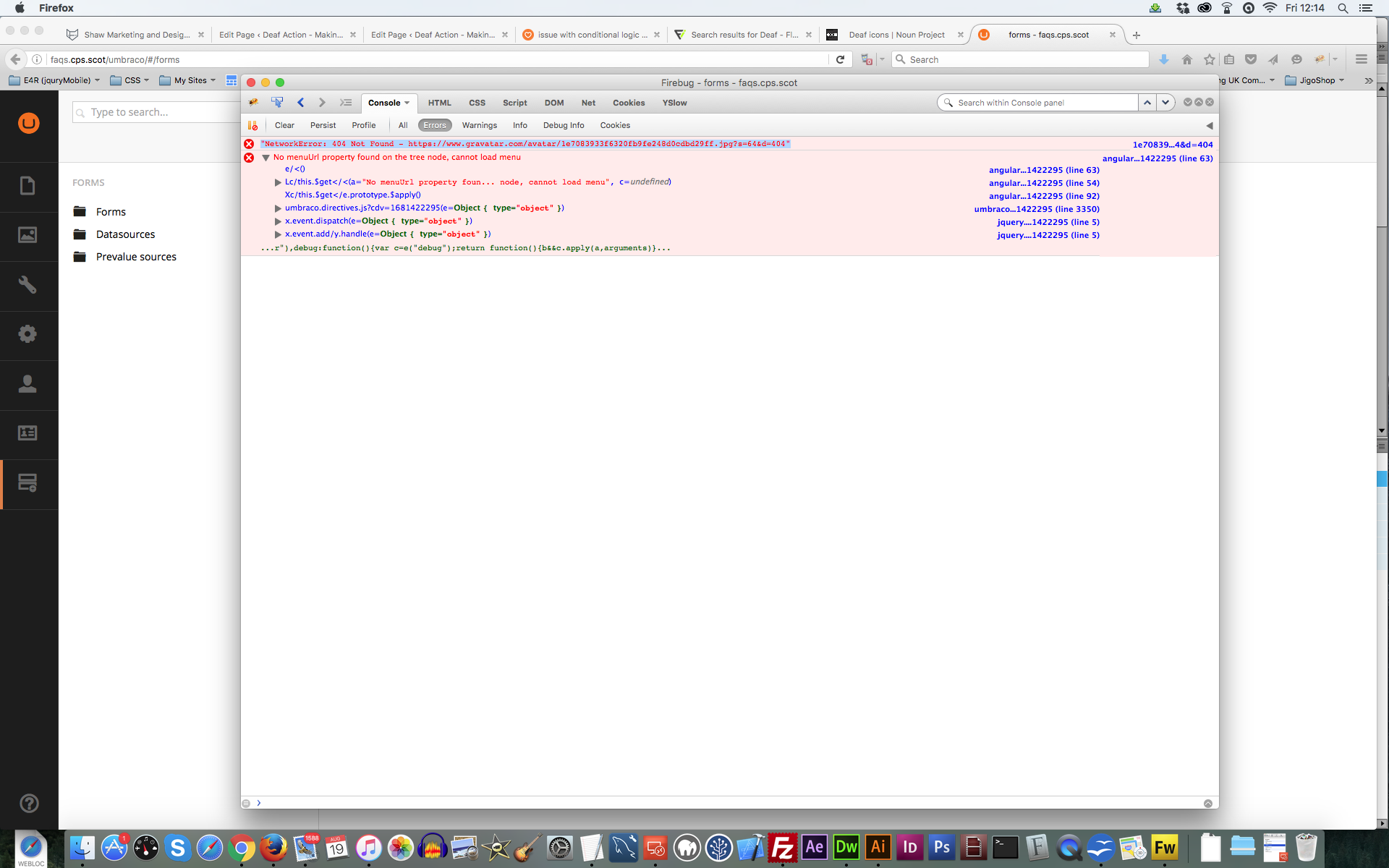
Task: Toggle the Errors console filter
Action: (435, 125)
